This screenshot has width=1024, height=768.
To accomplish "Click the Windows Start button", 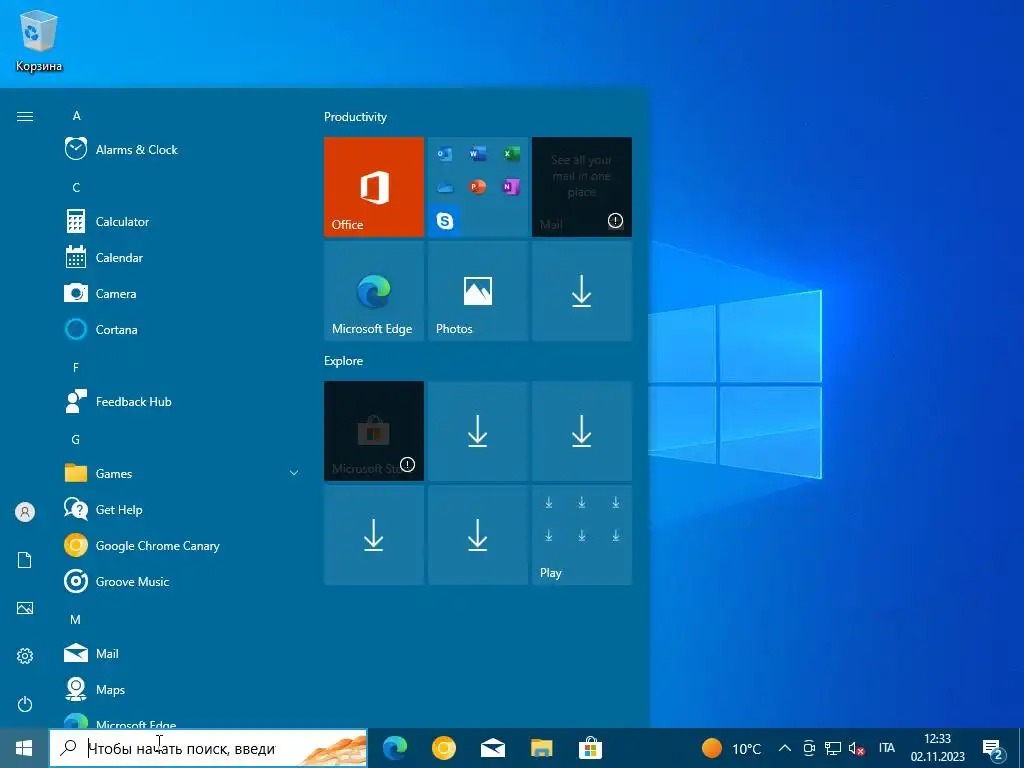I will point(24,748).
